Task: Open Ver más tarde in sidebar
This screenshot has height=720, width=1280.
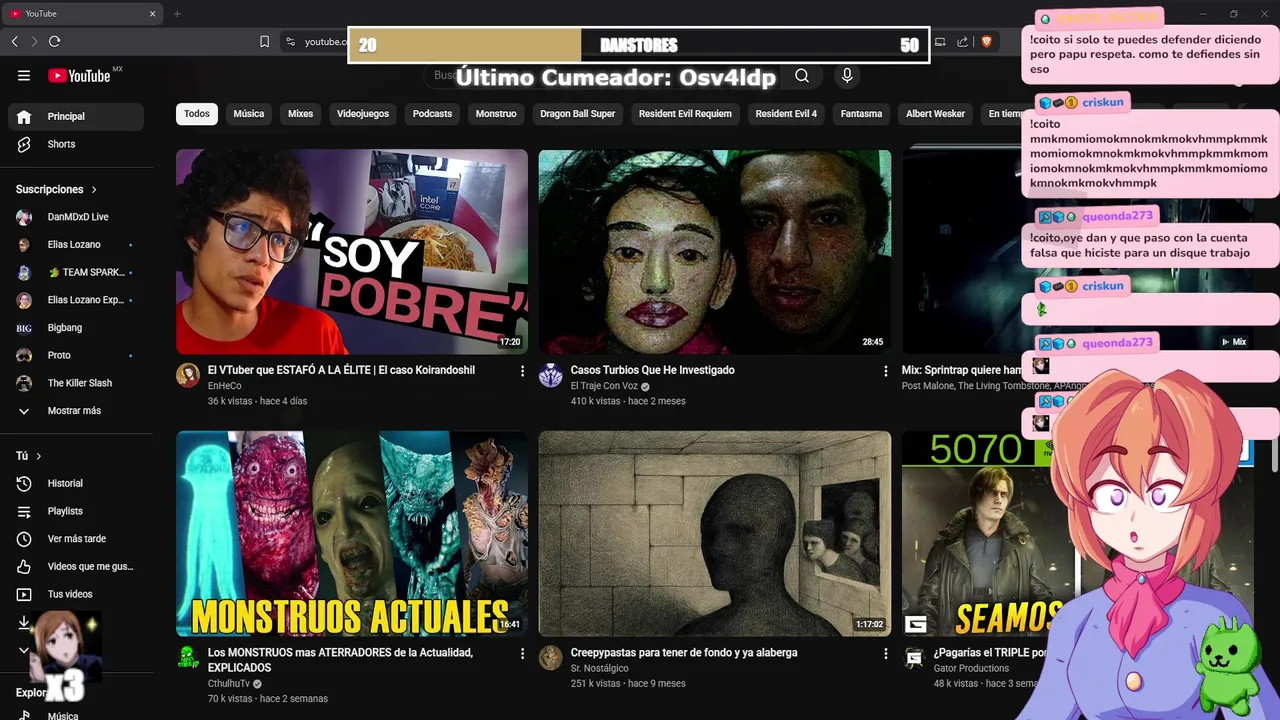Action: click(76, 539)
